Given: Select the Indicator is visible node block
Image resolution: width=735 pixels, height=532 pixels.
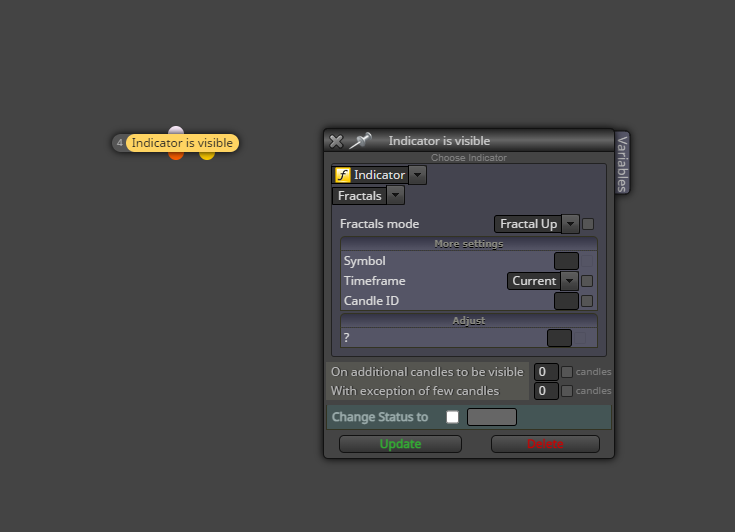Looking at the screenshot, I should tap(182, 143).
